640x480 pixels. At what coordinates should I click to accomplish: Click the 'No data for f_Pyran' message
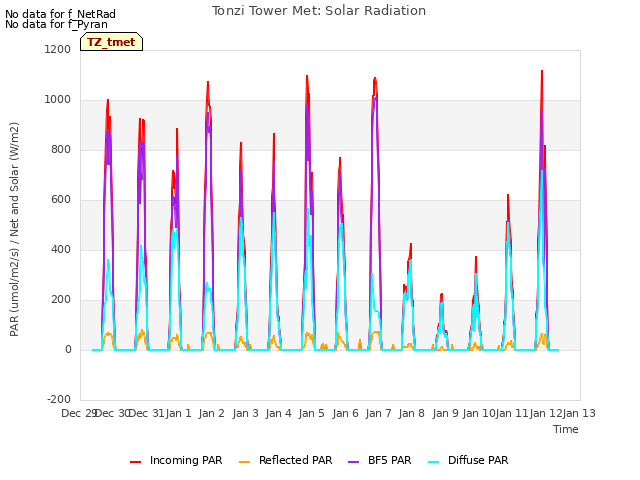coord(56,24)
